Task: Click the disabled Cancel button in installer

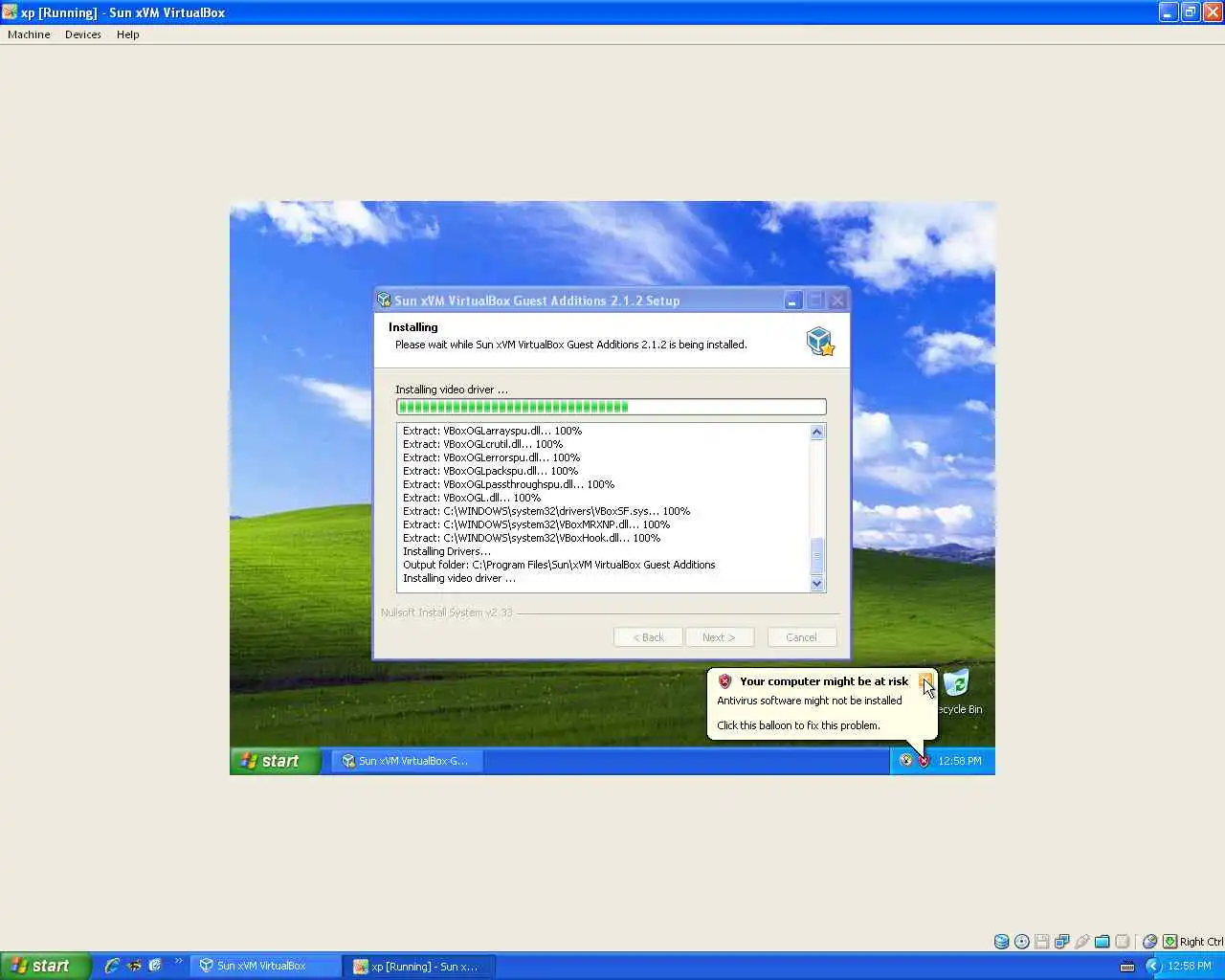Action: [x=801, y=637]
